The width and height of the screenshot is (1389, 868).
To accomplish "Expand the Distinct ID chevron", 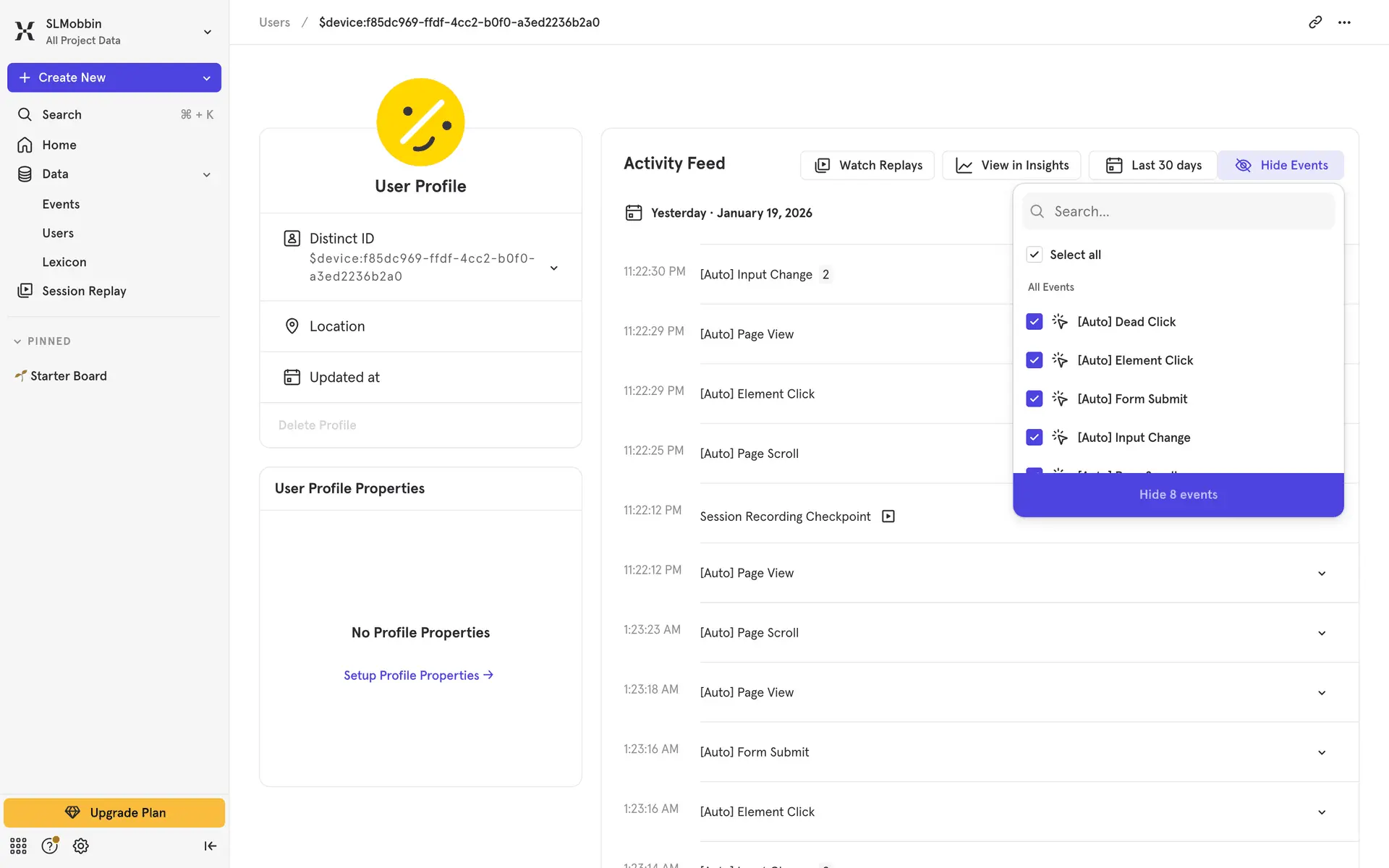I will [553, 268].
